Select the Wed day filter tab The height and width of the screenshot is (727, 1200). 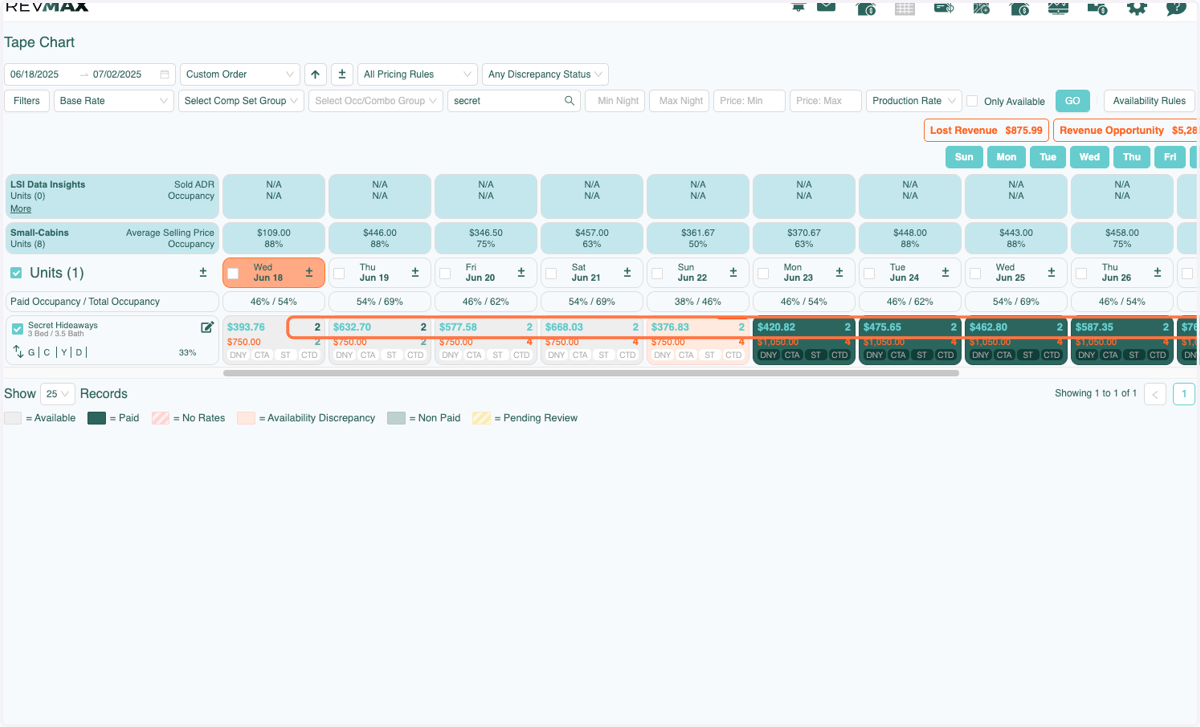click(x=1089, y=157)
